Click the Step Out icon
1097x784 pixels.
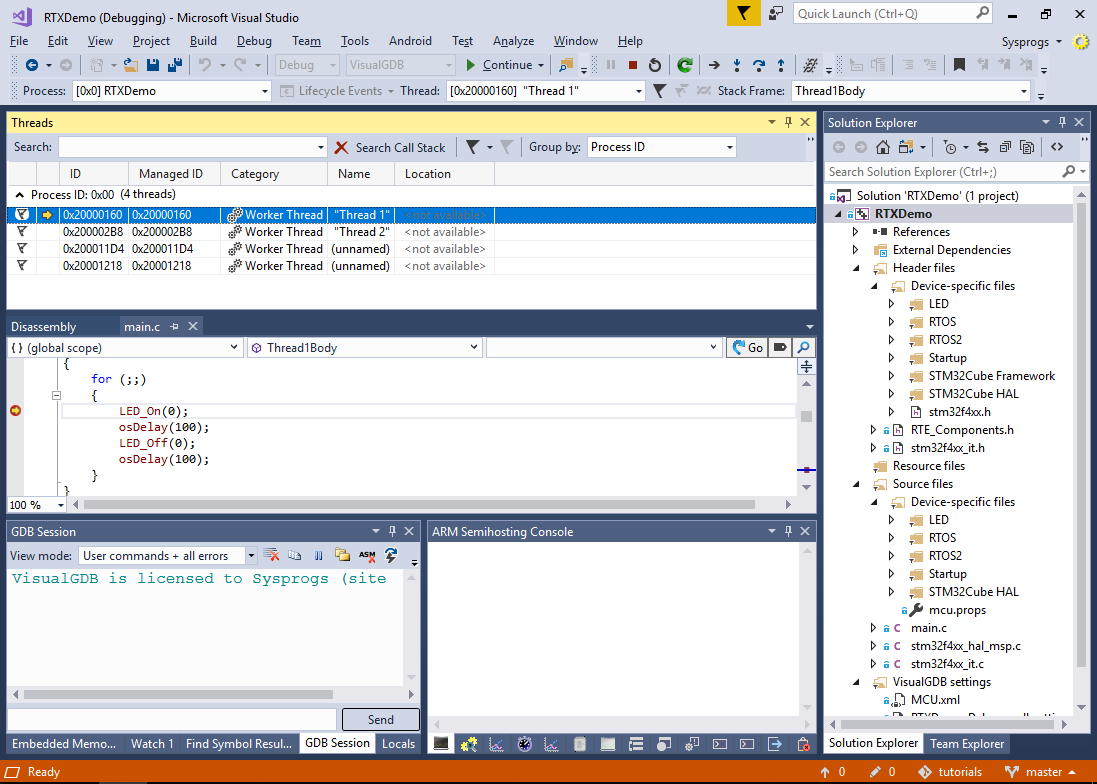(x=781, y=65)
